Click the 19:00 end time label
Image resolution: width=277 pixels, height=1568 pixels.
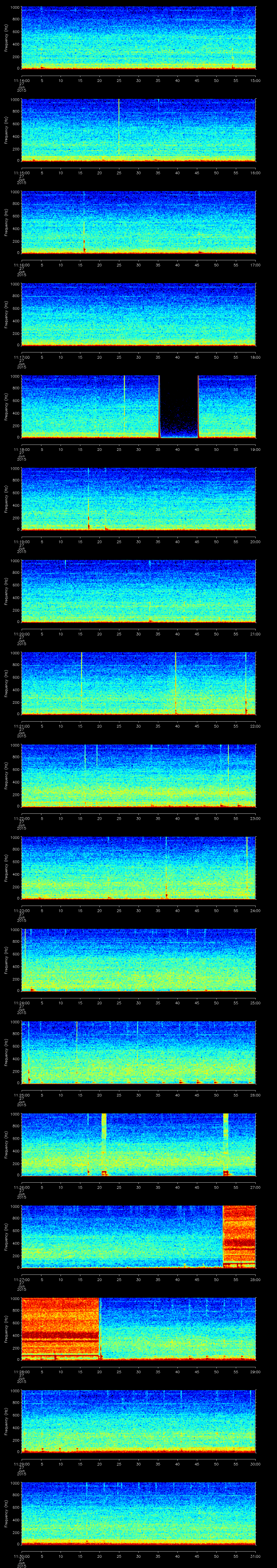256,449
